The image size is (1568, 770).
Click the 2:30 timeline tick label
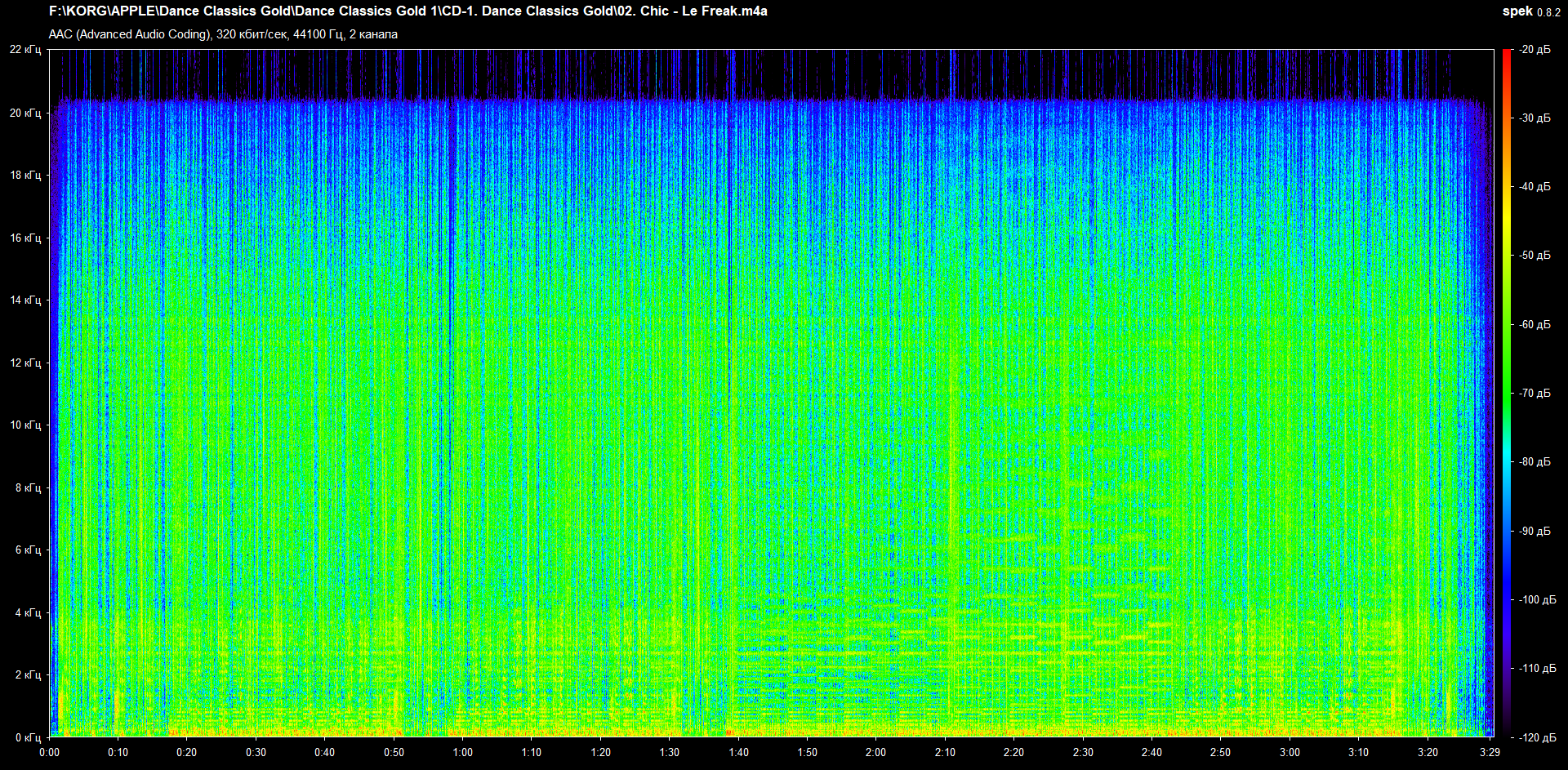1083,752
